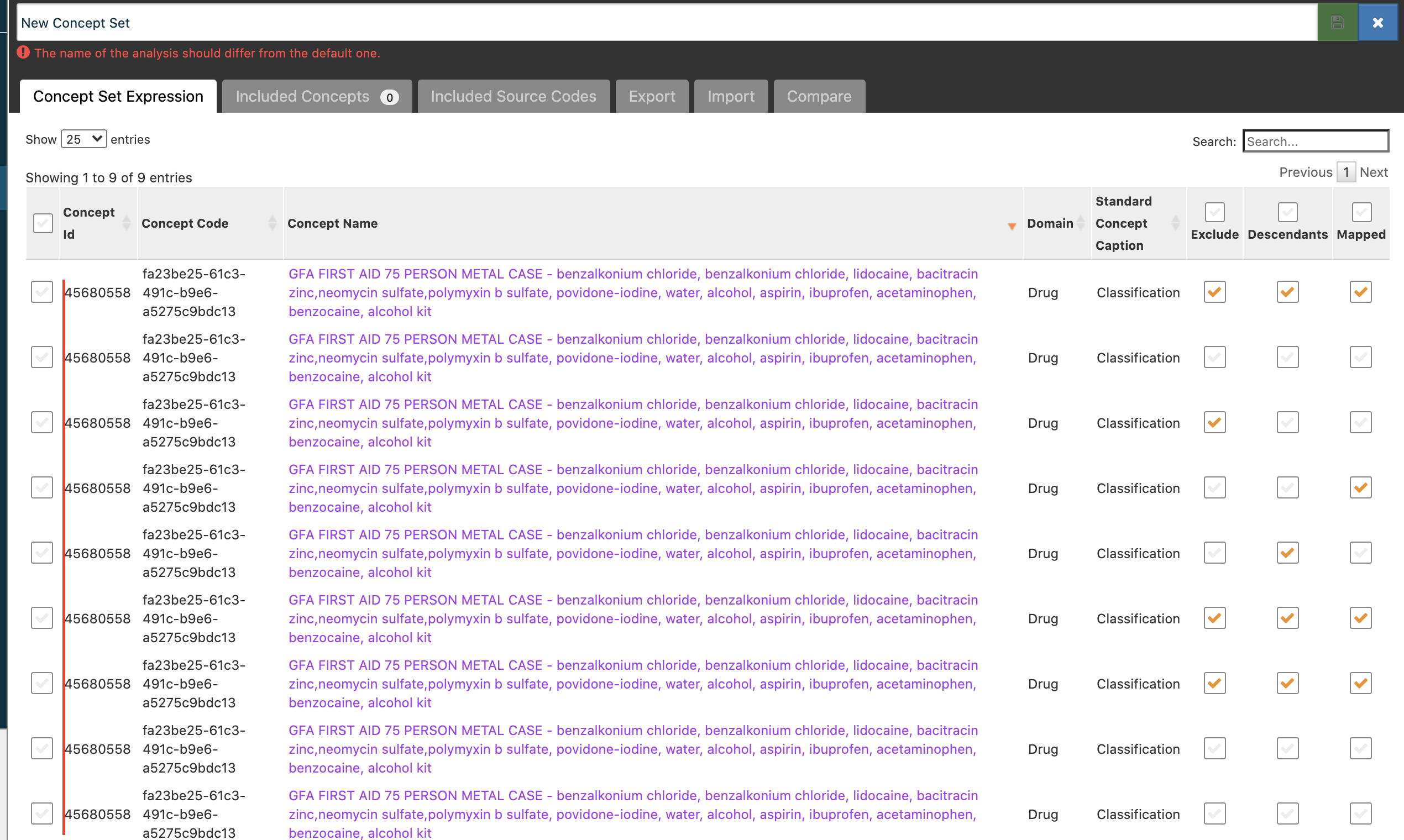Save the concept set using the disk icon
This screenshot has height=840, width=1404.
(1337, 22)
